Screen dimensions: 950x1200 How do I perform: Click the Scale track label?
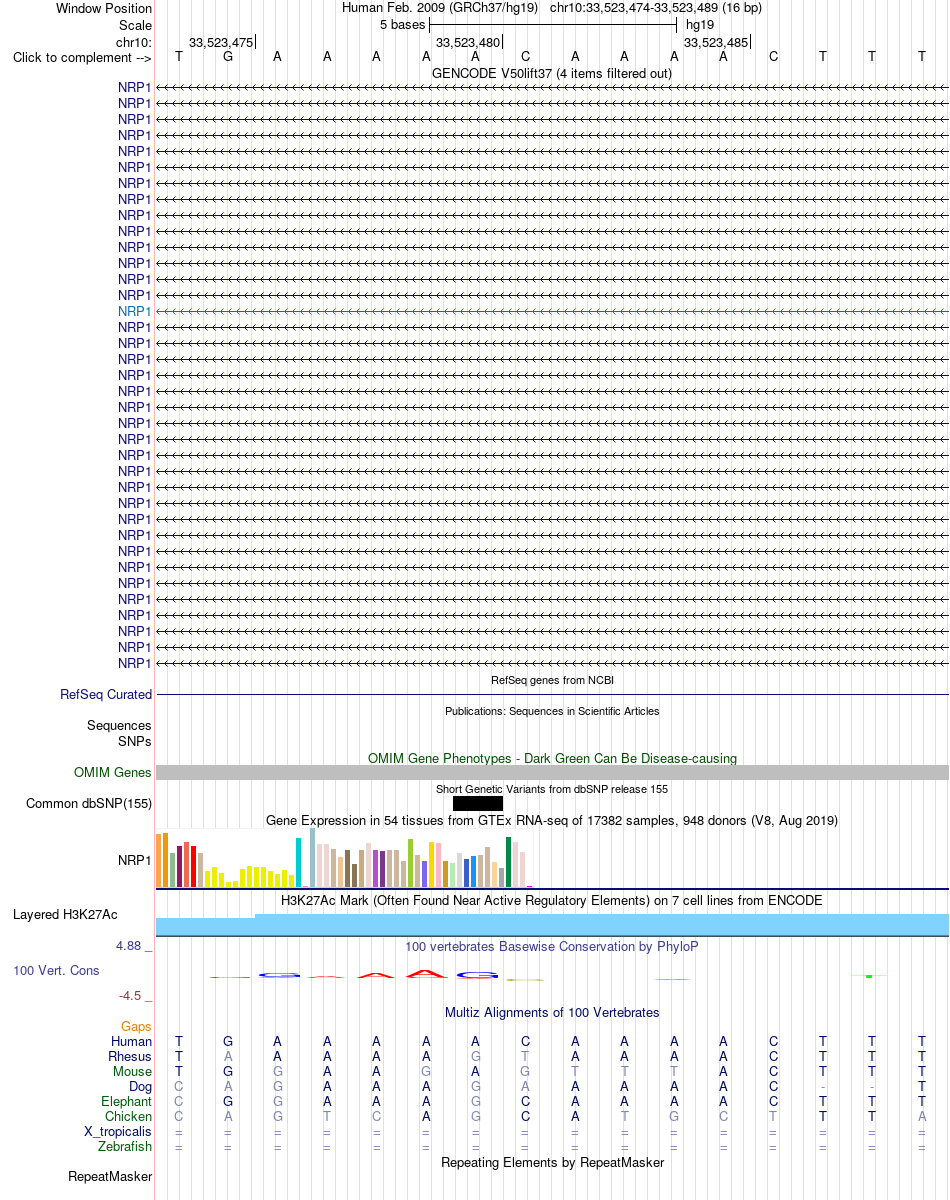point(135,24)
